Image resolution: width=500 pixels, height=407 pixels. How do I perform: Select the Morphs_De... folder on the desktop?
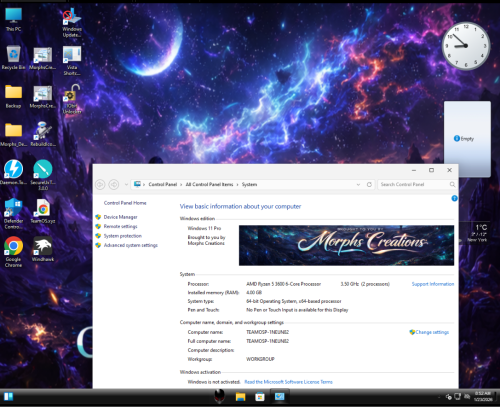(13, 134)
